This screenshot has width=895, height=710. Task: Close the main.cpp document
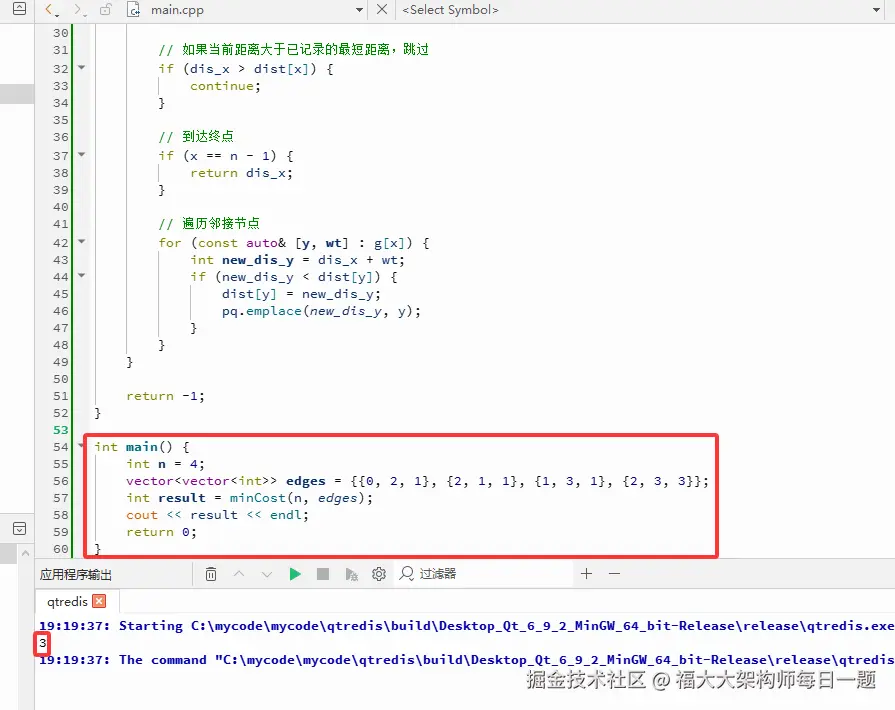click(x=382, y=9)
